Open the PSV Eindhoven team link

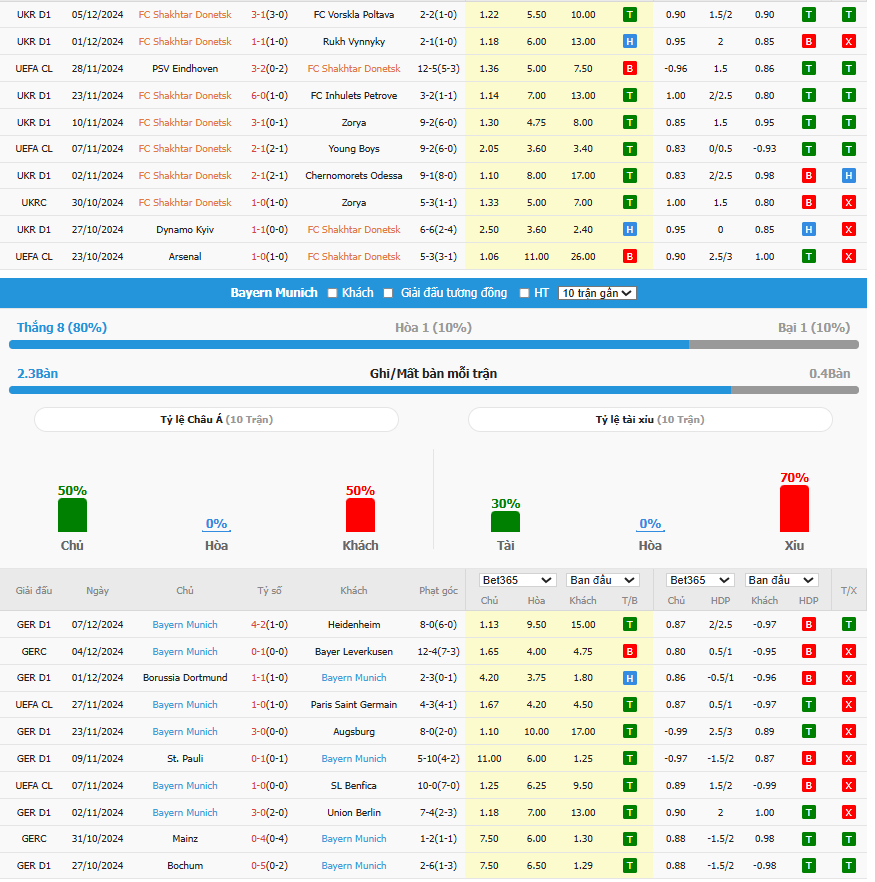point(185,69)
